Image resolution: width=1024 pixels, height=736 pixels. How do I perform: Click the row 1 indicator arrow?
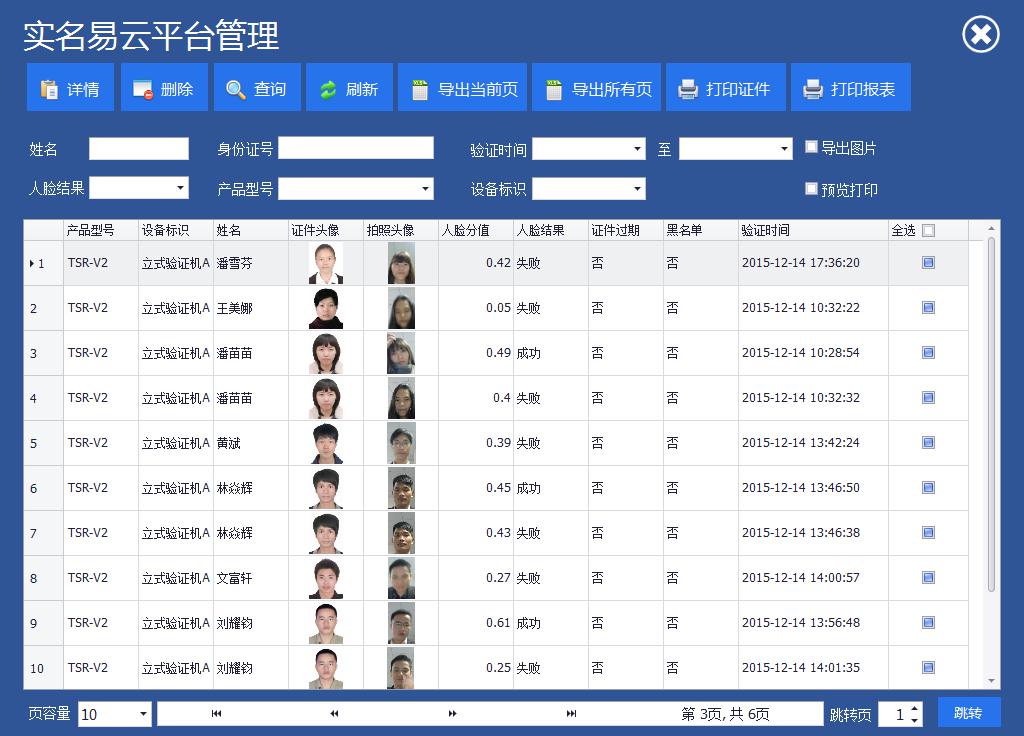point(31,263)
